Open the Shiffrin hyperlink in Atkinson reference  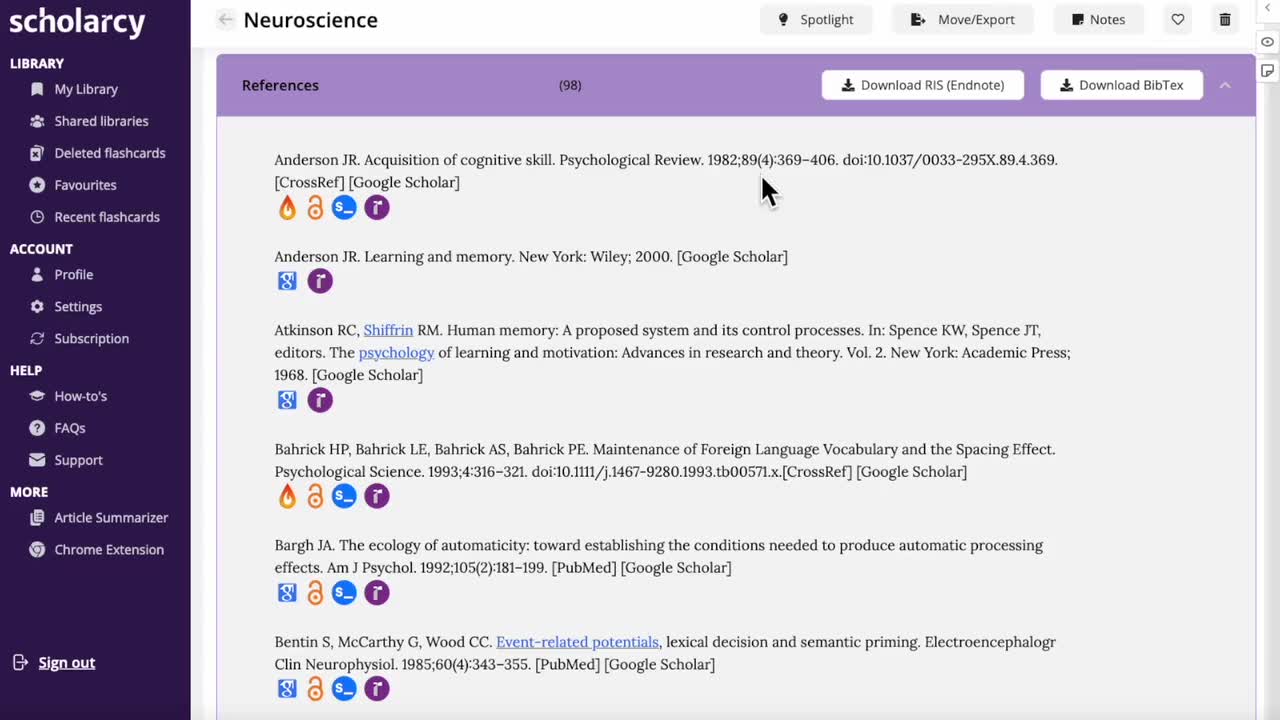point(388,330)
